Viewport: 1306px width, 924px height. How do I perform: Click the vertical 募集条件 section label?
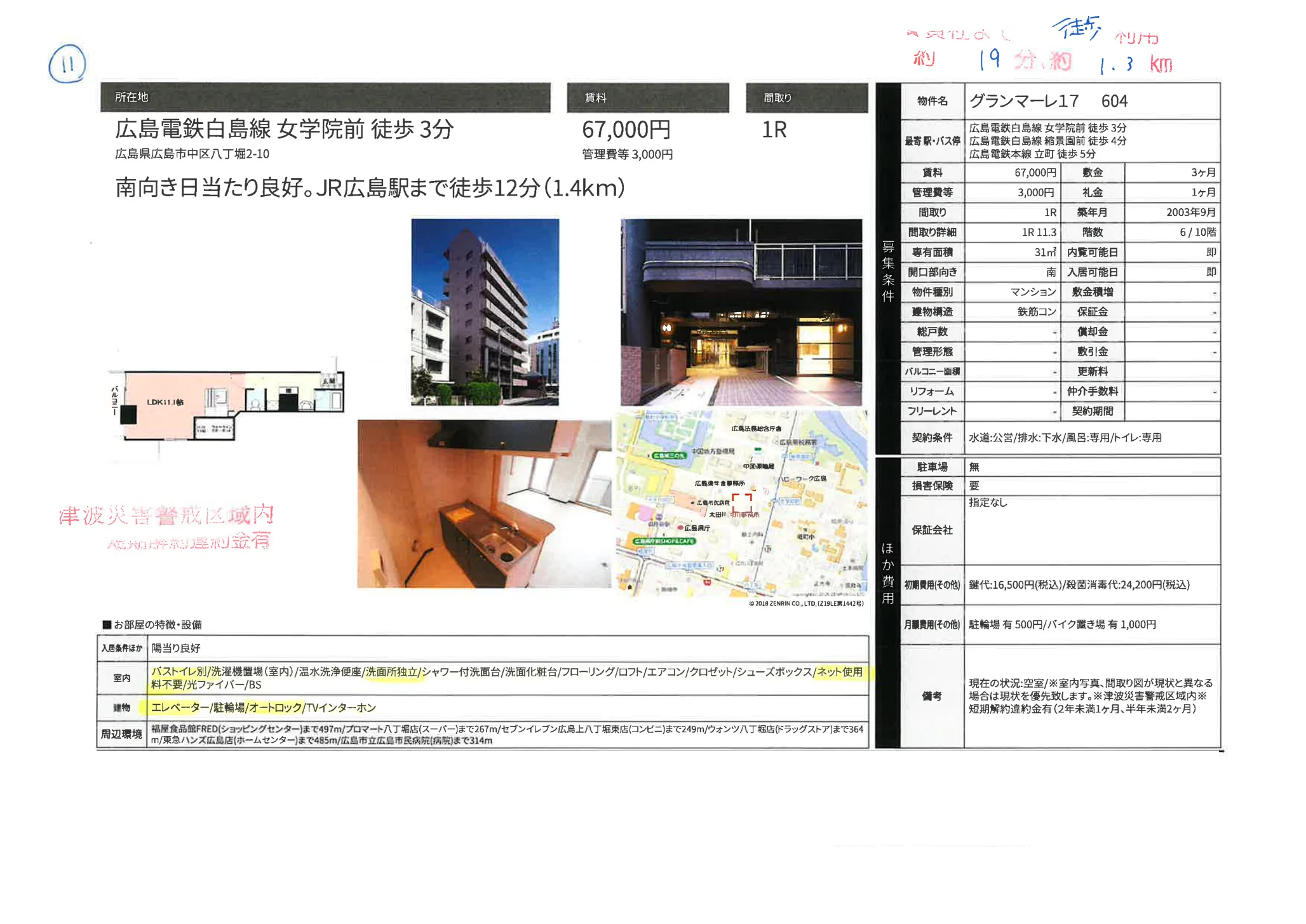[x=888, y=271]
